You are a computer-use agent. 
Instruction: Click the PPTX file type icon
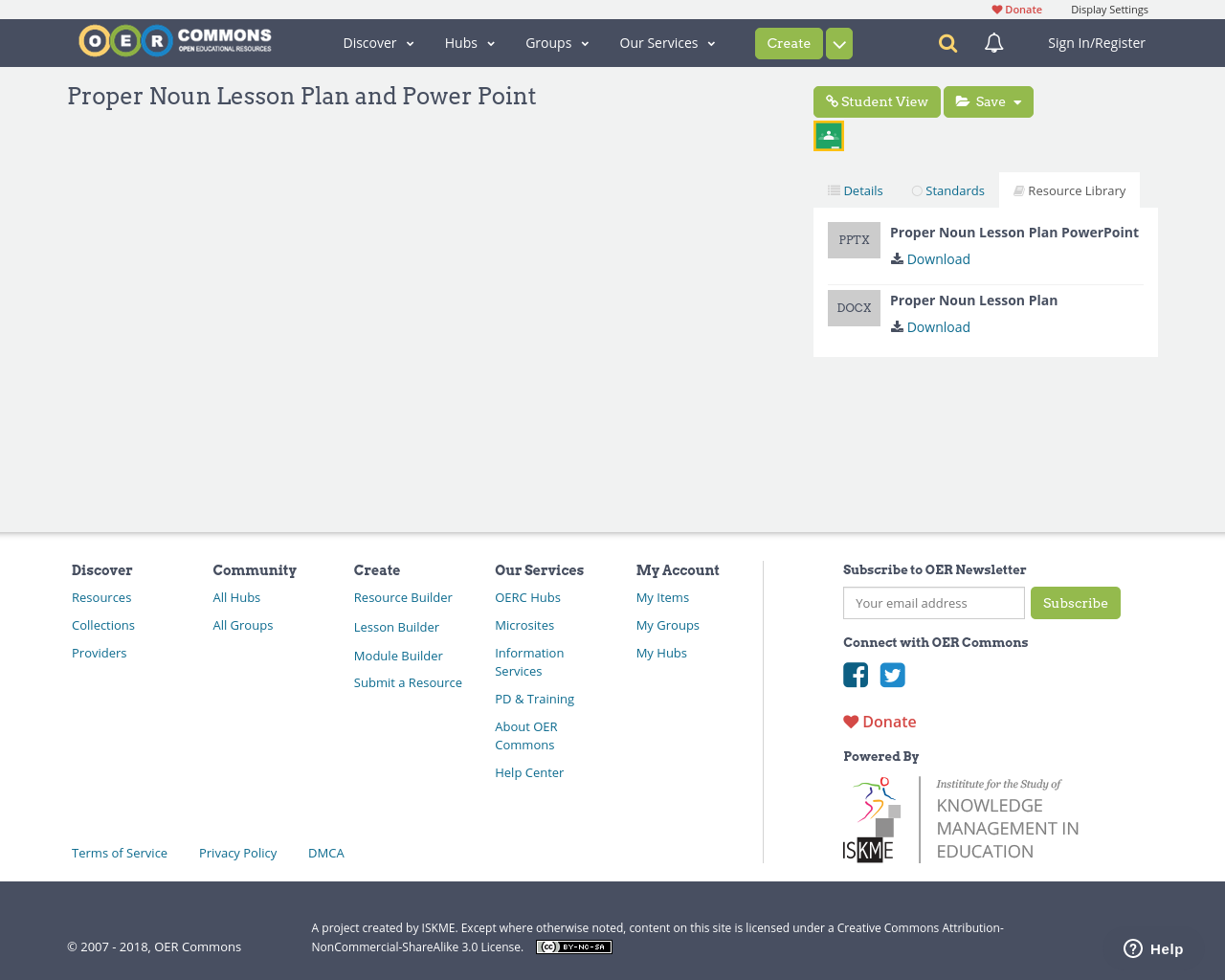tap(854, 239)
